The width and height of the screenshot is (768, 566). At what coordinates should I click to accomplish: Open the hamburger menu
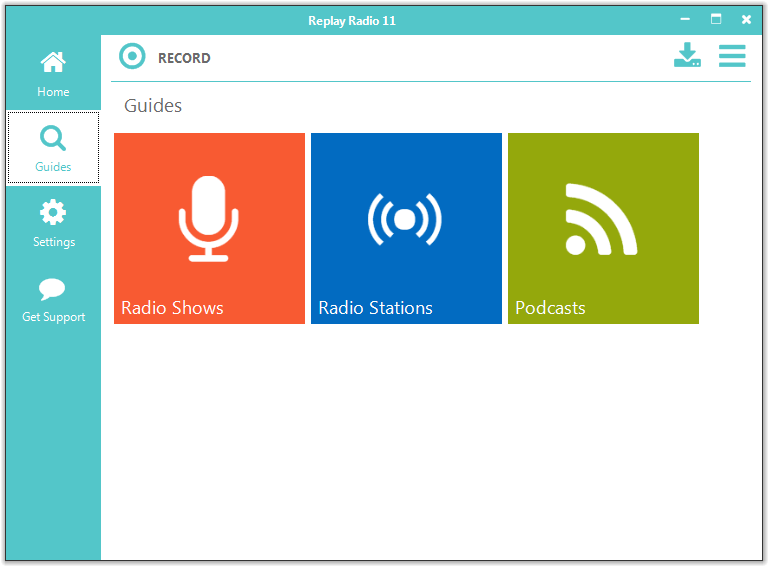click(x=732, y=56)
